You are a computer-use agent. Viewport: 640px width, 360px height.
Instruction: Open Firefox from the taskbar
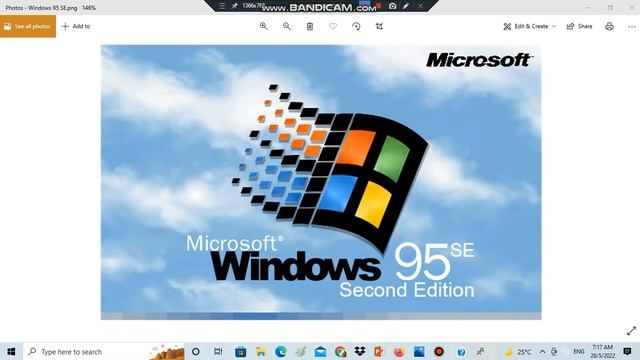point(399,351)
